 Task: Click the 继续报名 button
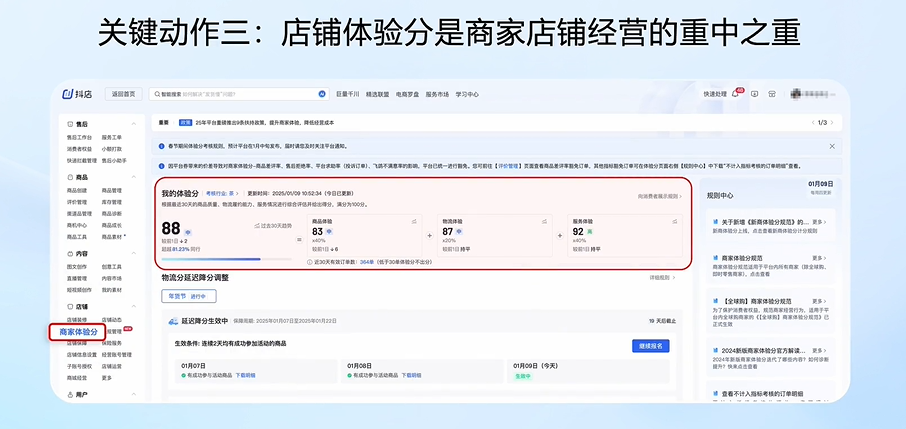coord(650,345)
